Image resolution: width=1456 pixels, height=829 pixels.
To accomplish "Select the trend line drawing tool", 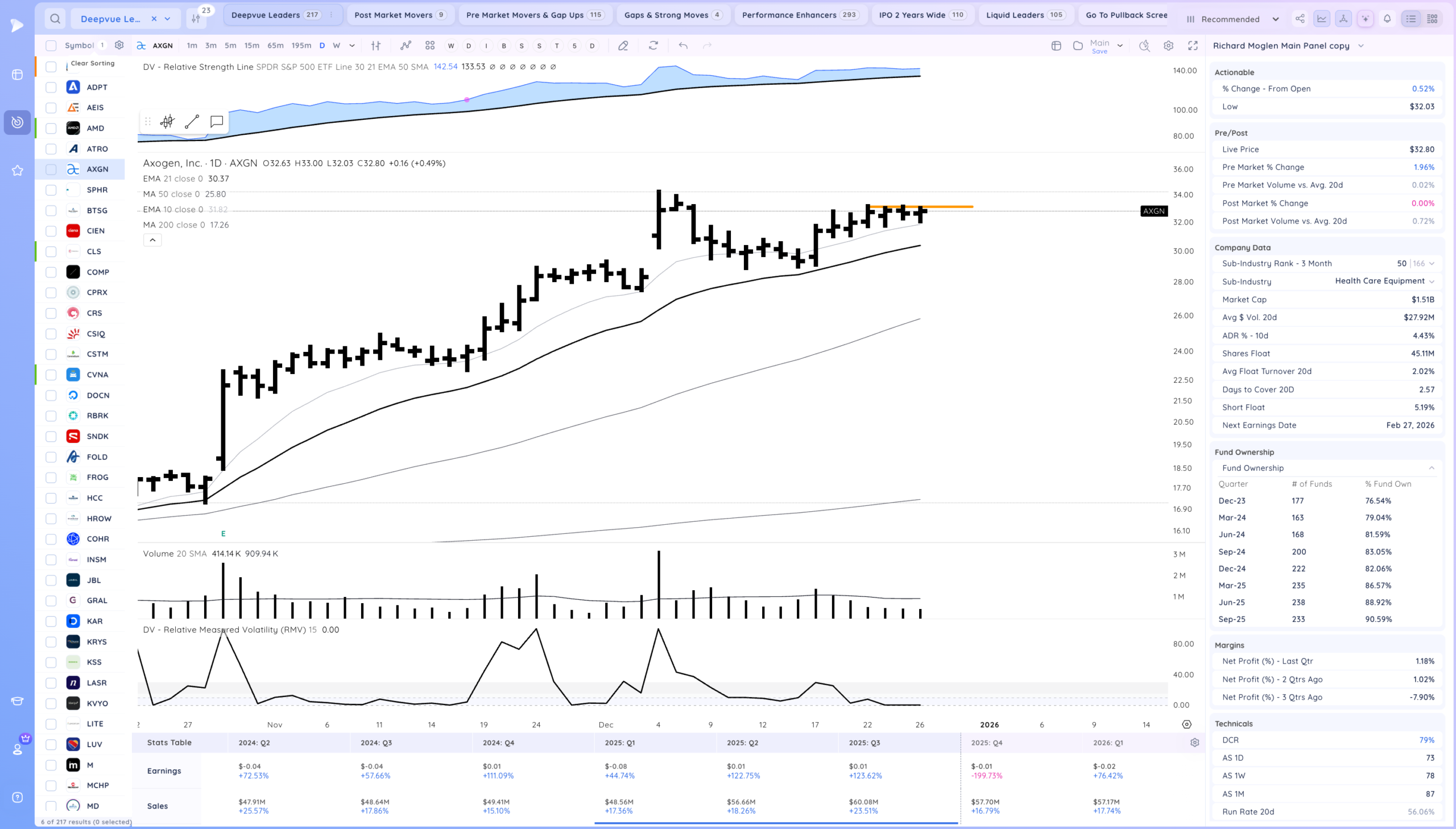I will [x=192, y=121].
